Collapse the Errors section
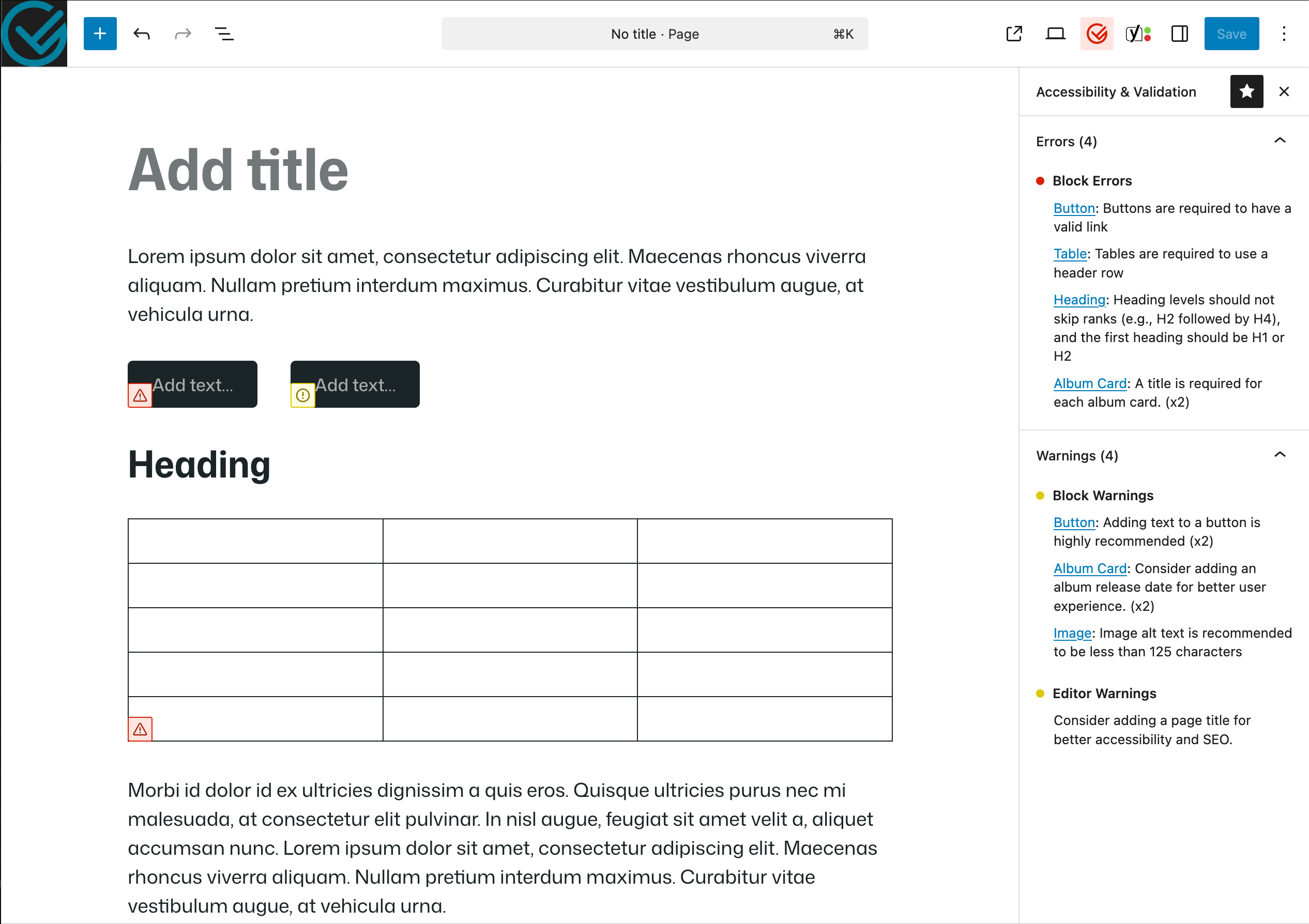 pyautogui.click(x=1280, y=141)
